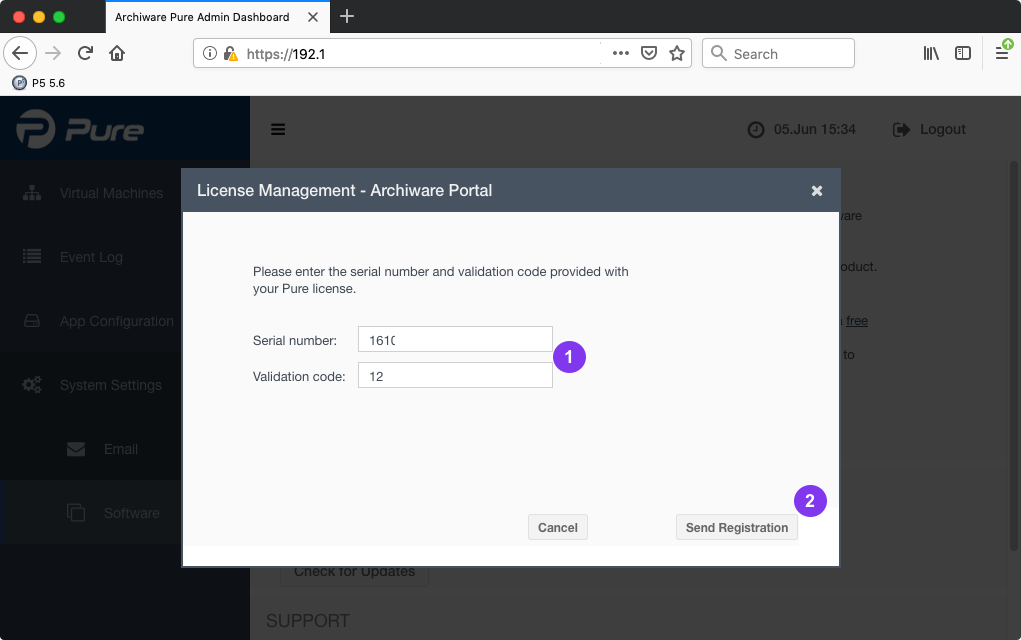Image resolution: width=1021 pixels, height=640 pixels.
Task: Focus the Validation code field
Action: [455, 376]
